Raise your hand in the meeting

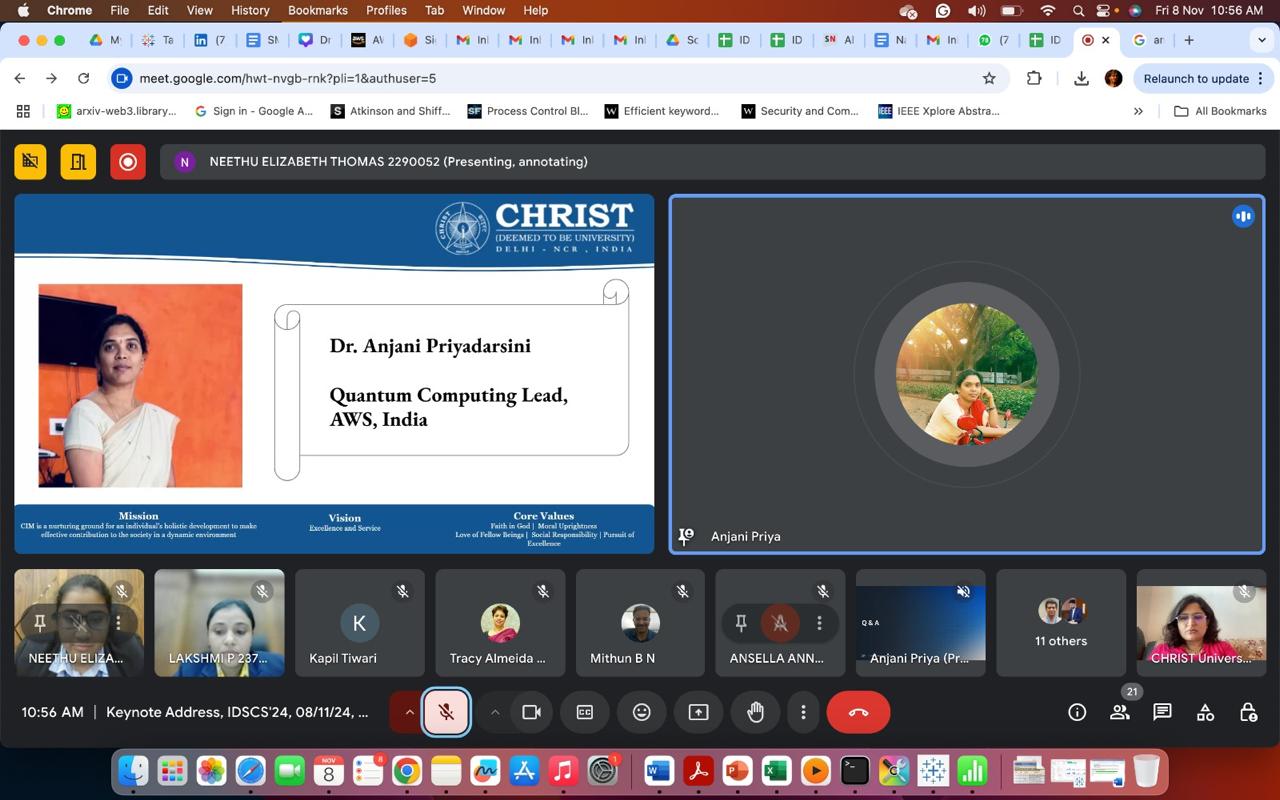(755, 712)
